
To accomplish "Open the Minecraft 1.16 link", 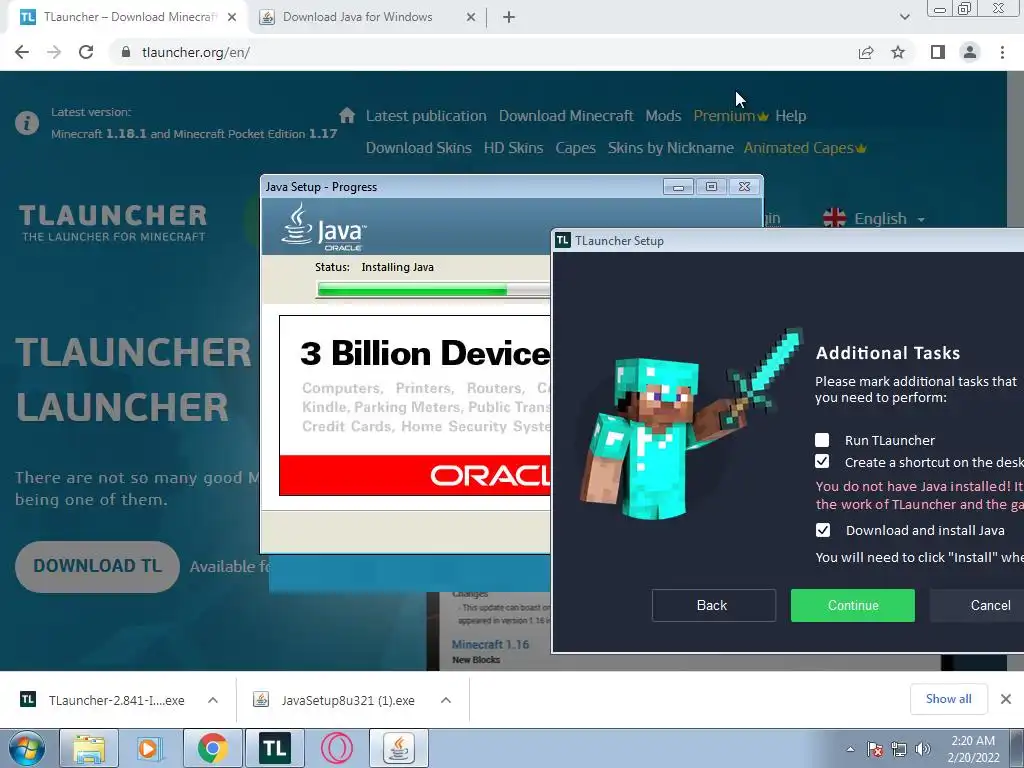I will coord(490,644).
